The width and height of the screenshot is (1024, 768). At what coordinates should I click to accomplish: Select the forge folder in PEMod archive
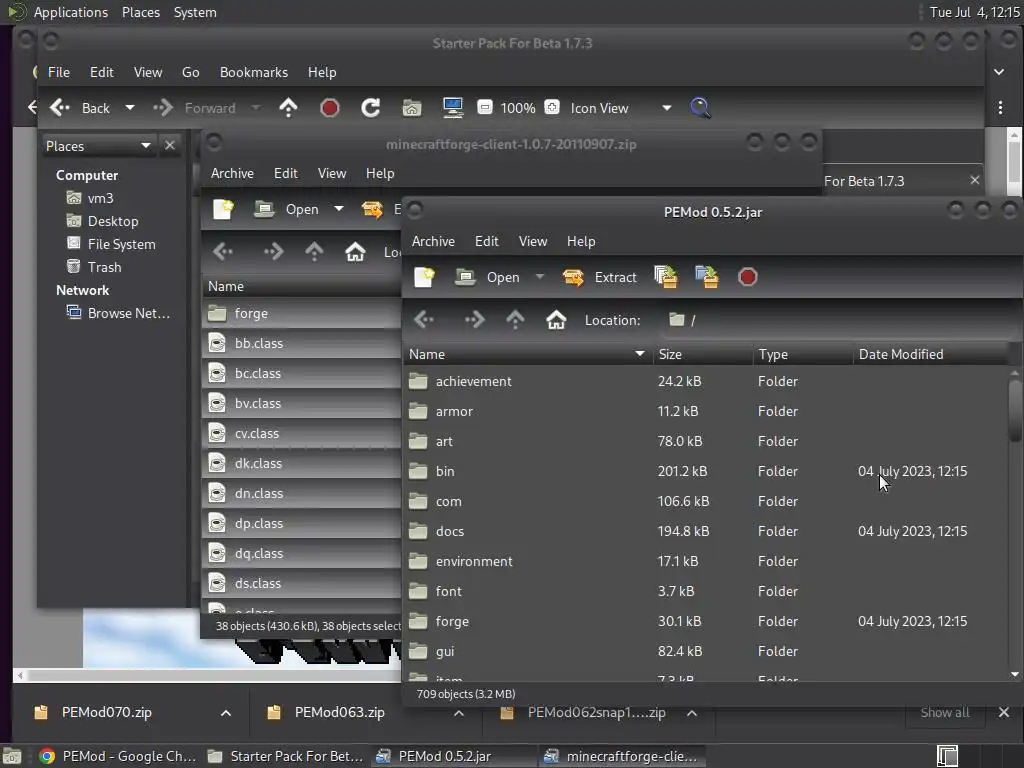click(705, 622)
